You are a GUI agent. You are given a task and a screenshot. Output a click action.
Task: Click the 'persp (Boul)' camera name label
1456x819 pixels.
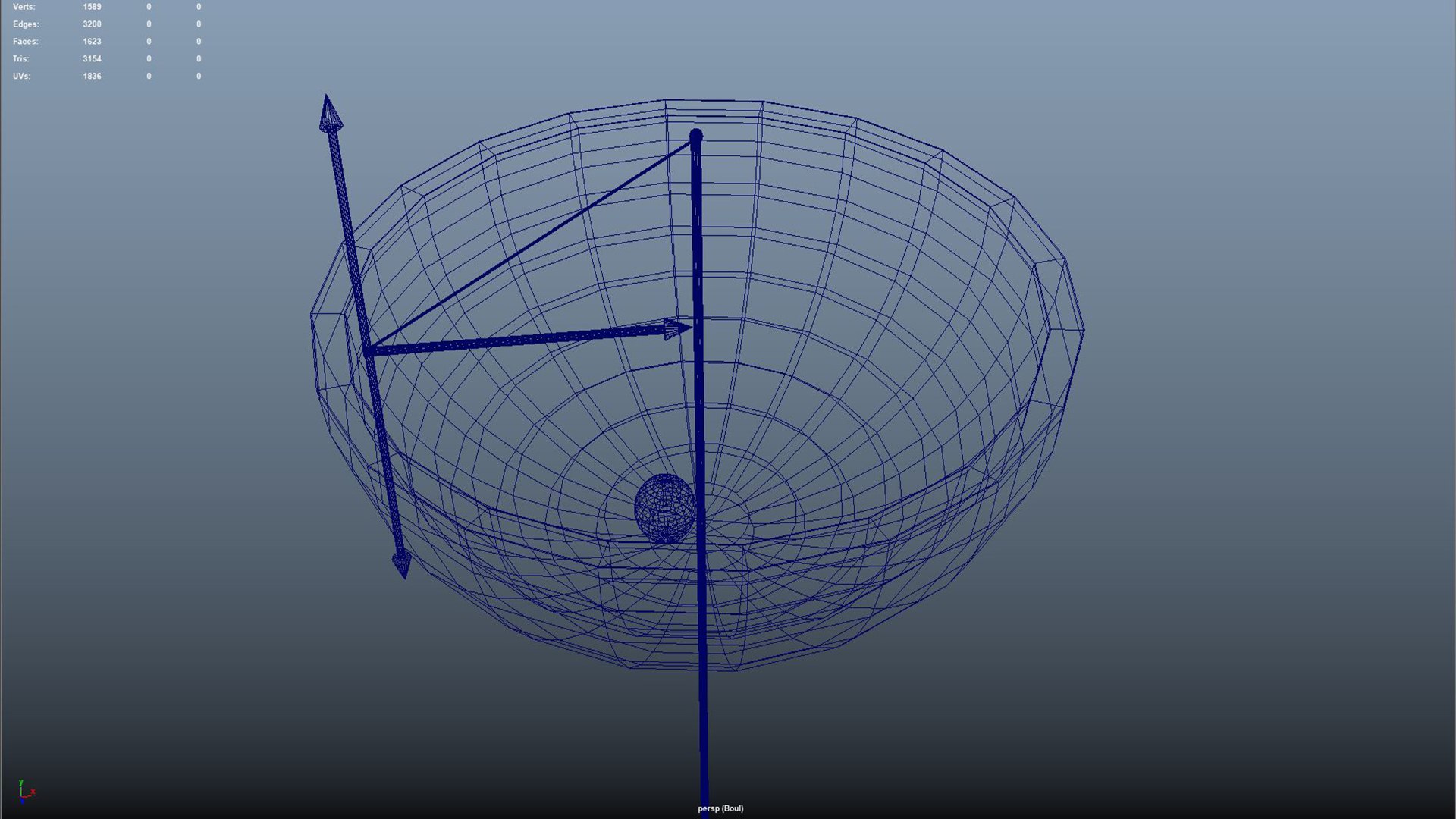pyautogui.click(x=720, y=808)
